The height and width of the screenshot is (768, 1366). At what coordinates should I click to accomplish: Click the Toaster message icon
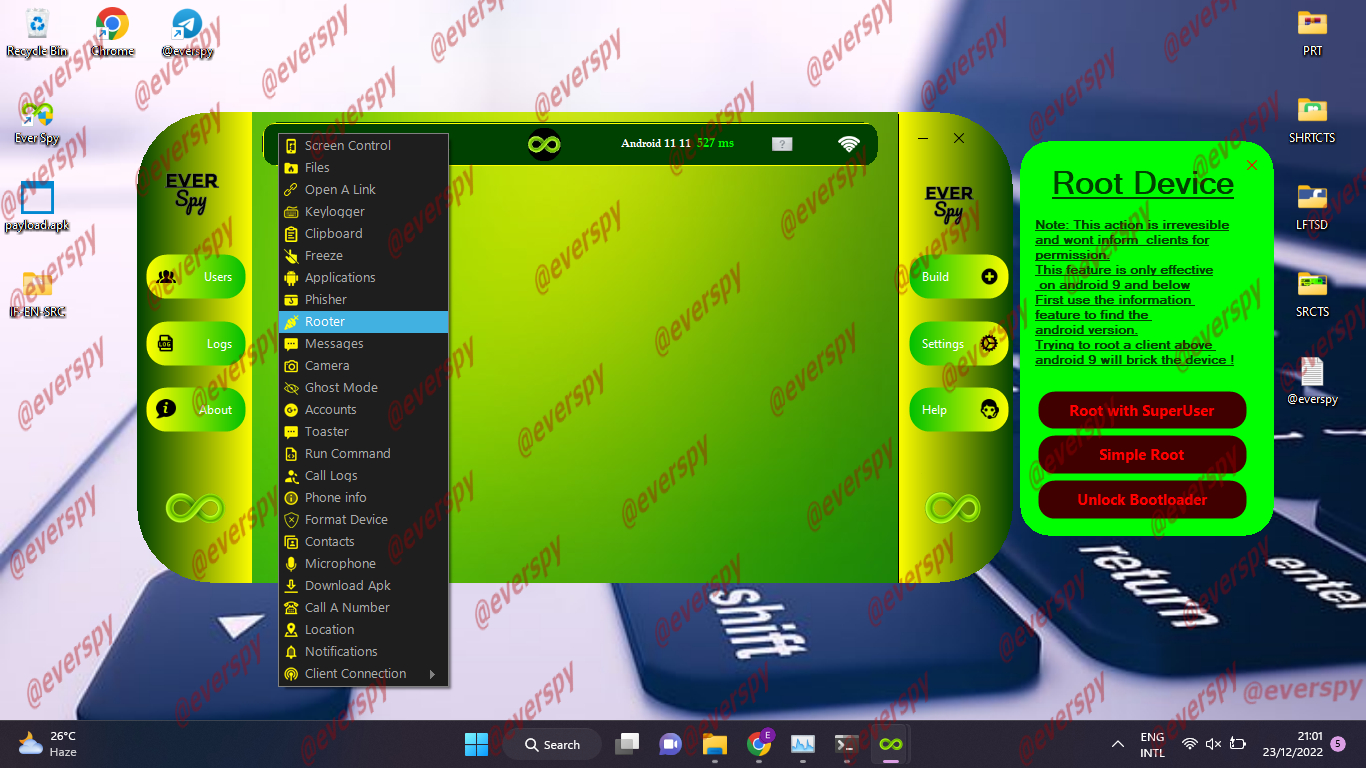click(291, 432)
